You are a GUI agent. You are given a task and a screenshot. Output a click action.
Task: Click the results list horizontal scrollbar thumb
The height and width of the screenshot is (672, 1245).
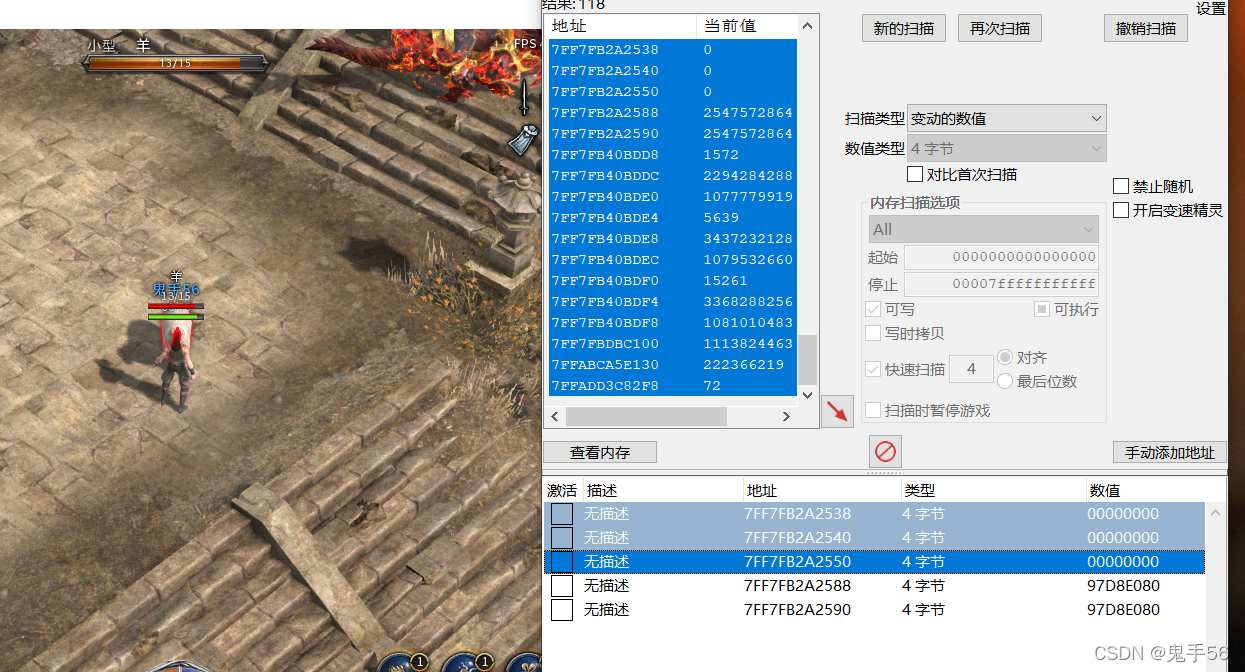coord(645,416)
